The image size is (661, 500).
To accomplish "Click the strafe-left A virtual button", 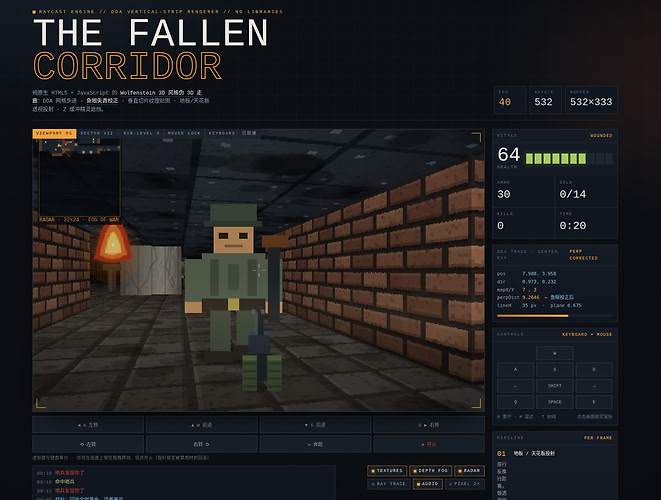I will point(88,425).
